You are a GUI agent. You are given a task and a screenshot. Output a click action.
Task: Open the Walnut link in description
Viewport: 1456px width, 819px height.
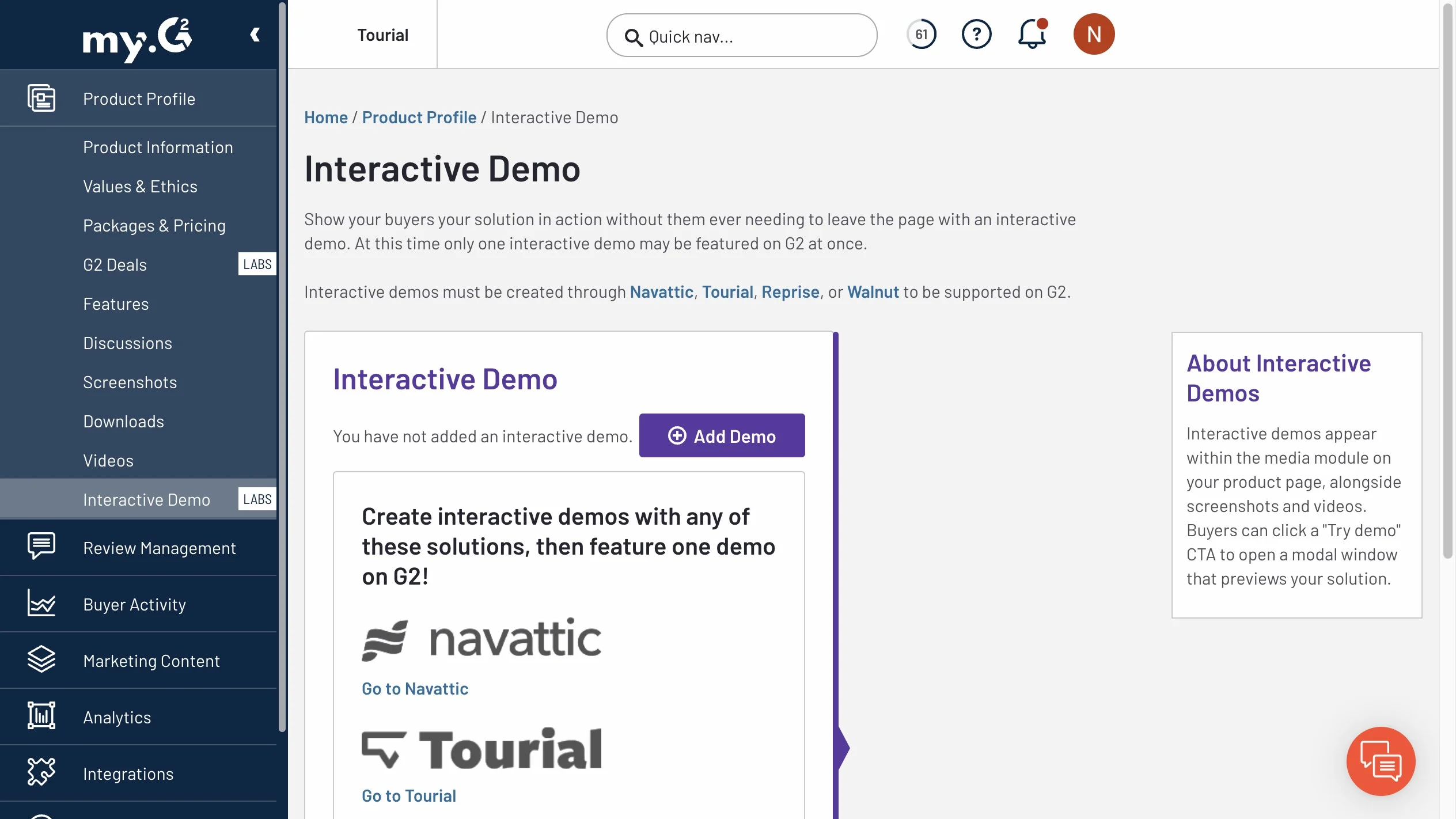(x=873, y=292)
